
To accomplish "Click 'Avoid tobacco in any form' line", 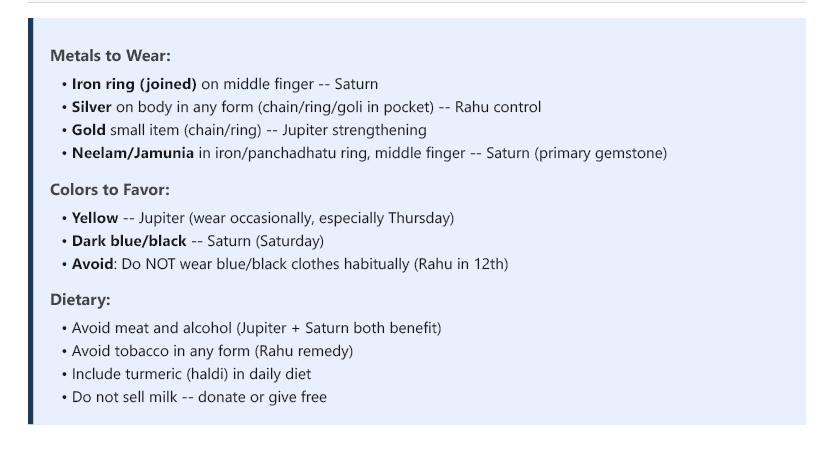I will (212, 352).
